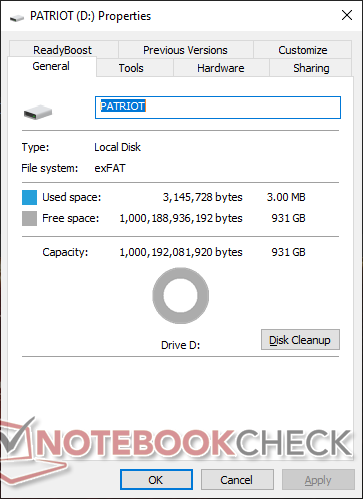Switch to the ReadyBoost tab
The width and height of the screenshot is (363, 499).
(62, 50)
